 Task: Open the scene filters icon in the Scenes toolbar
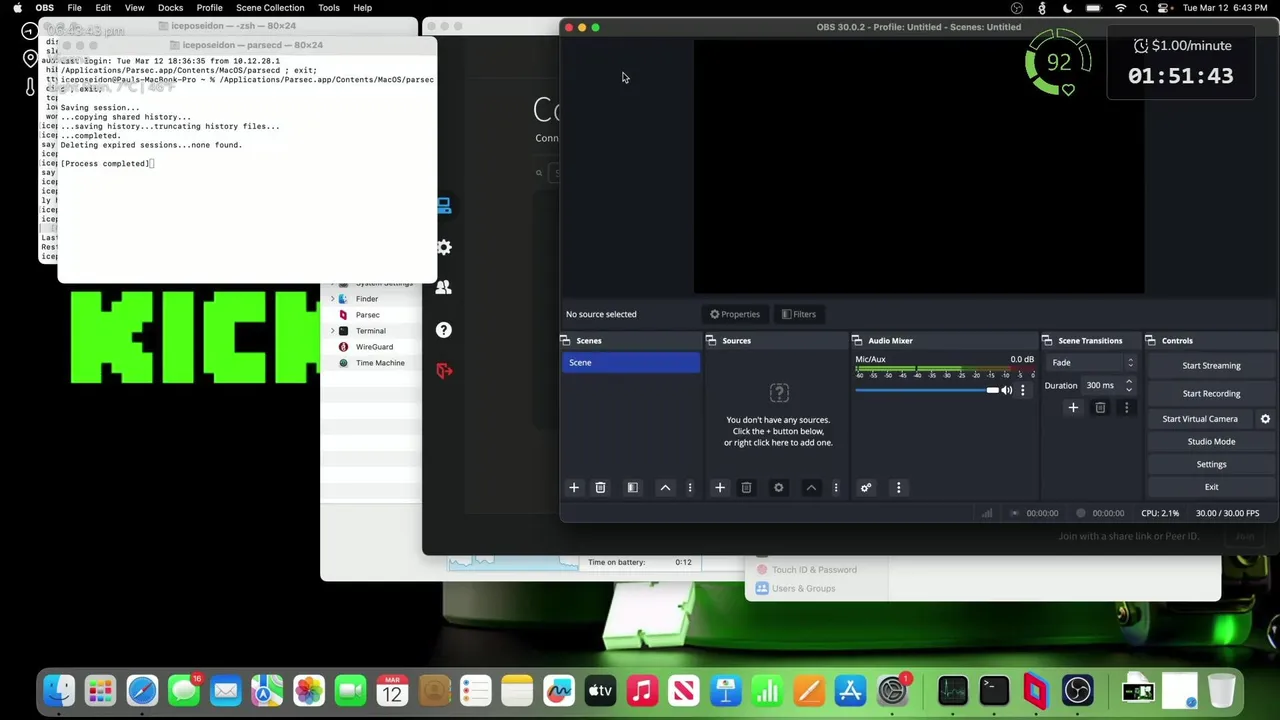(x=632, y=488)
